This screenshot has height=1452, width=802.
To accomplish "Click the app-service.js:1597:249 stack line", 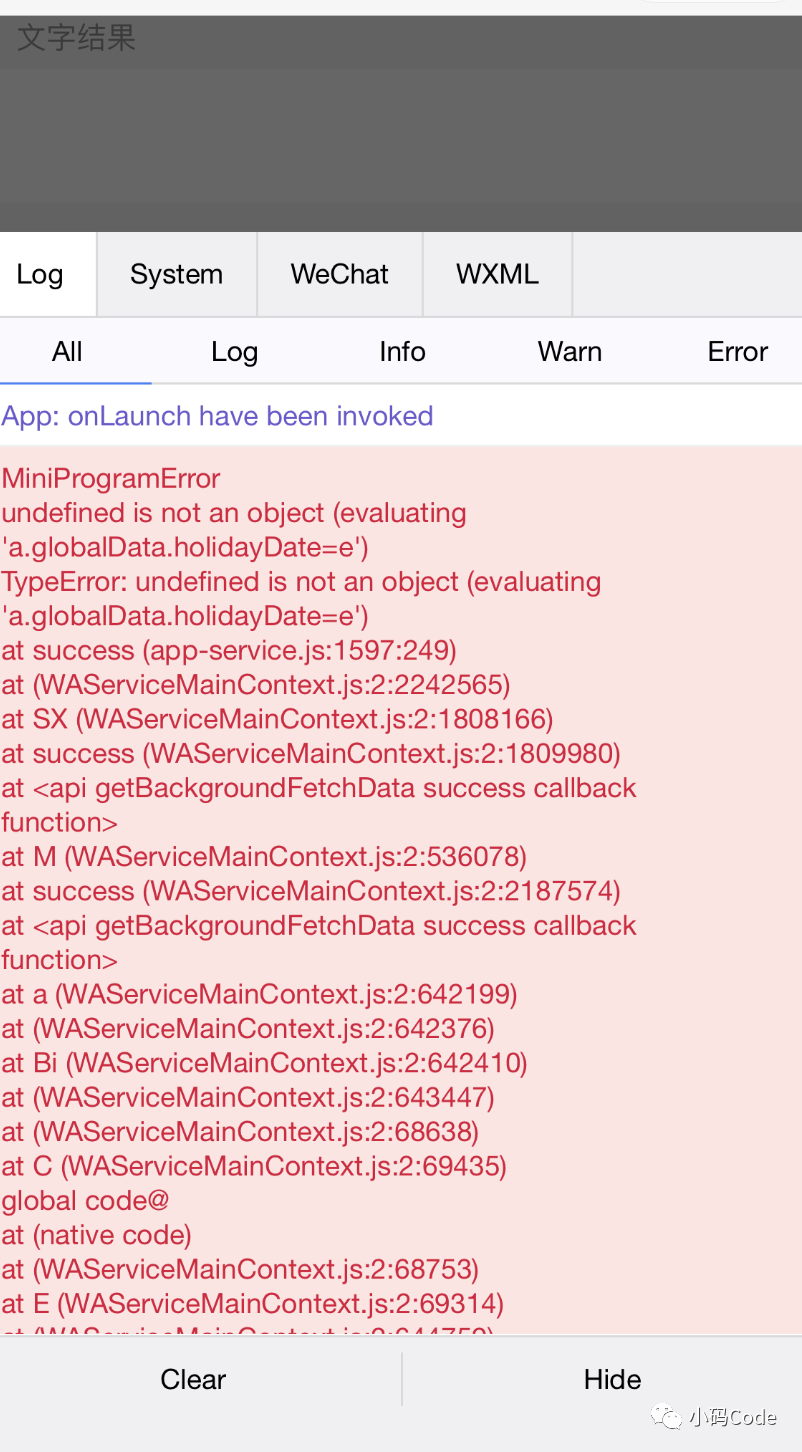I will click(229, 650).
